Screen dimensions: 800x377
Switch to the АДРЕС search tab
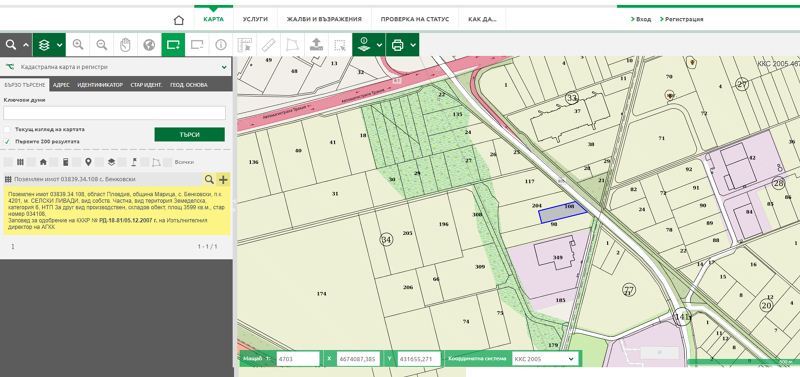(x=61, y=85)
